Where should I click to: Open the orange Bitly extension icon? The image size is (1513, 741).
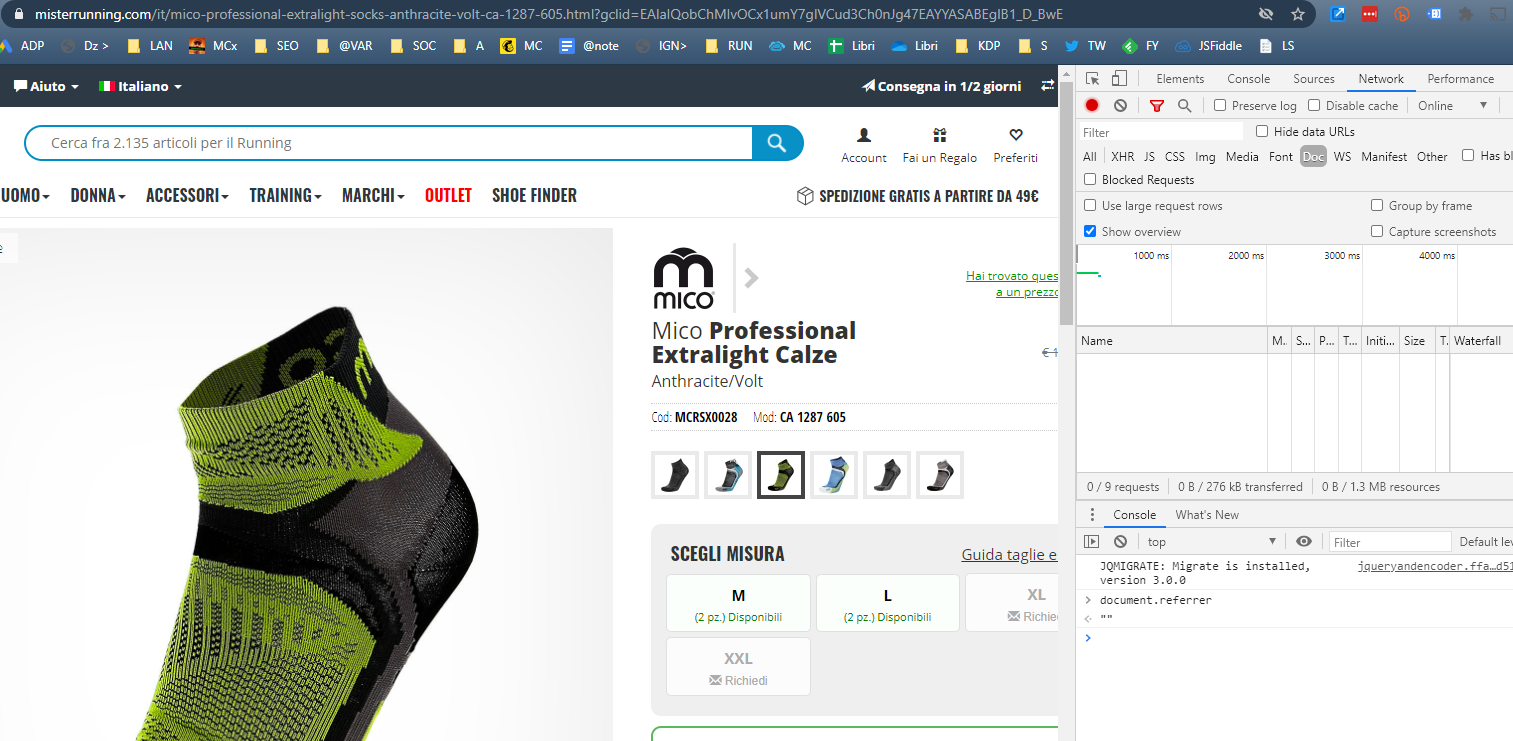click(x=1402, y=14)
